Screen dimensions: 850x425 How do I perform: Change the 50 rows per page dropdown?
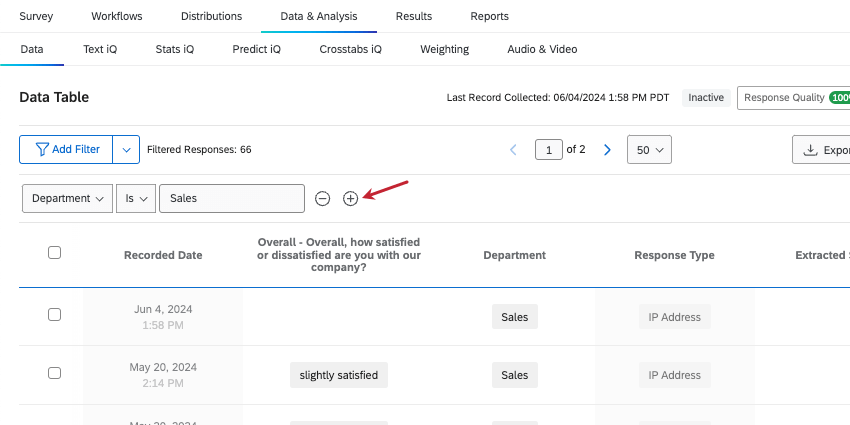(649, 150)
